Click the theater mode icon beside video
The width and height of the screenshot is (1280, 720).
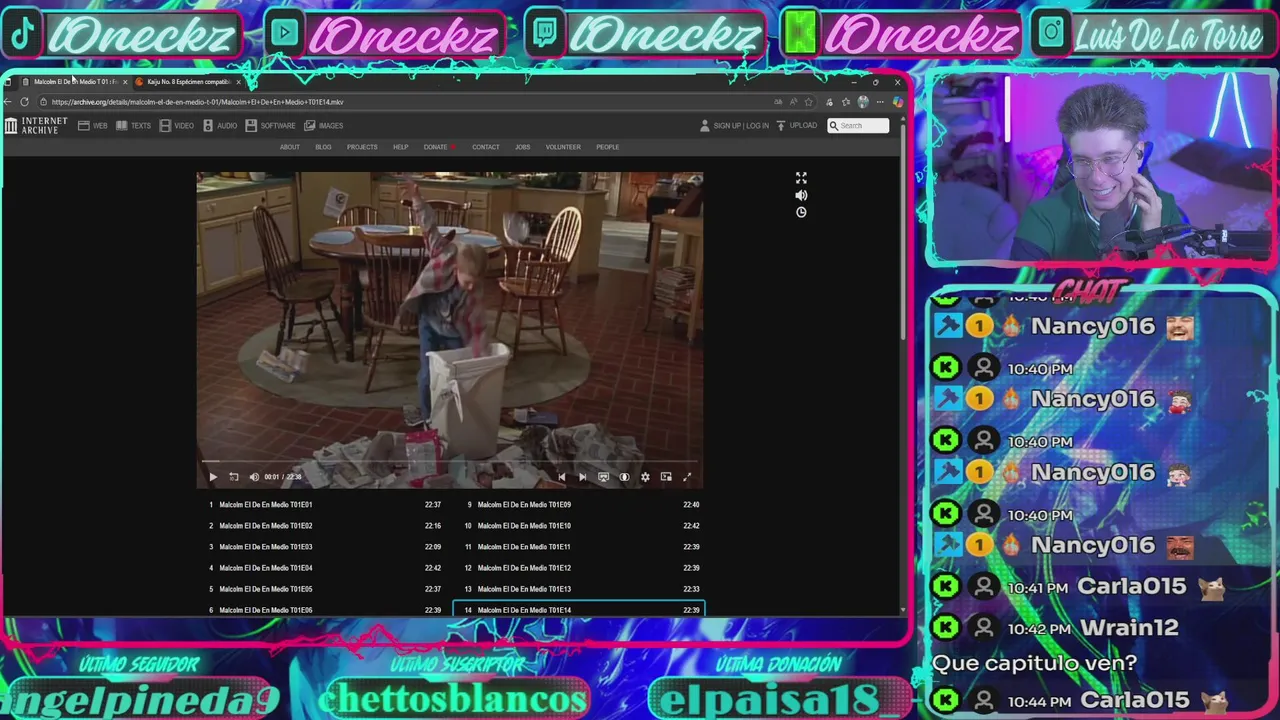point(801,178)
